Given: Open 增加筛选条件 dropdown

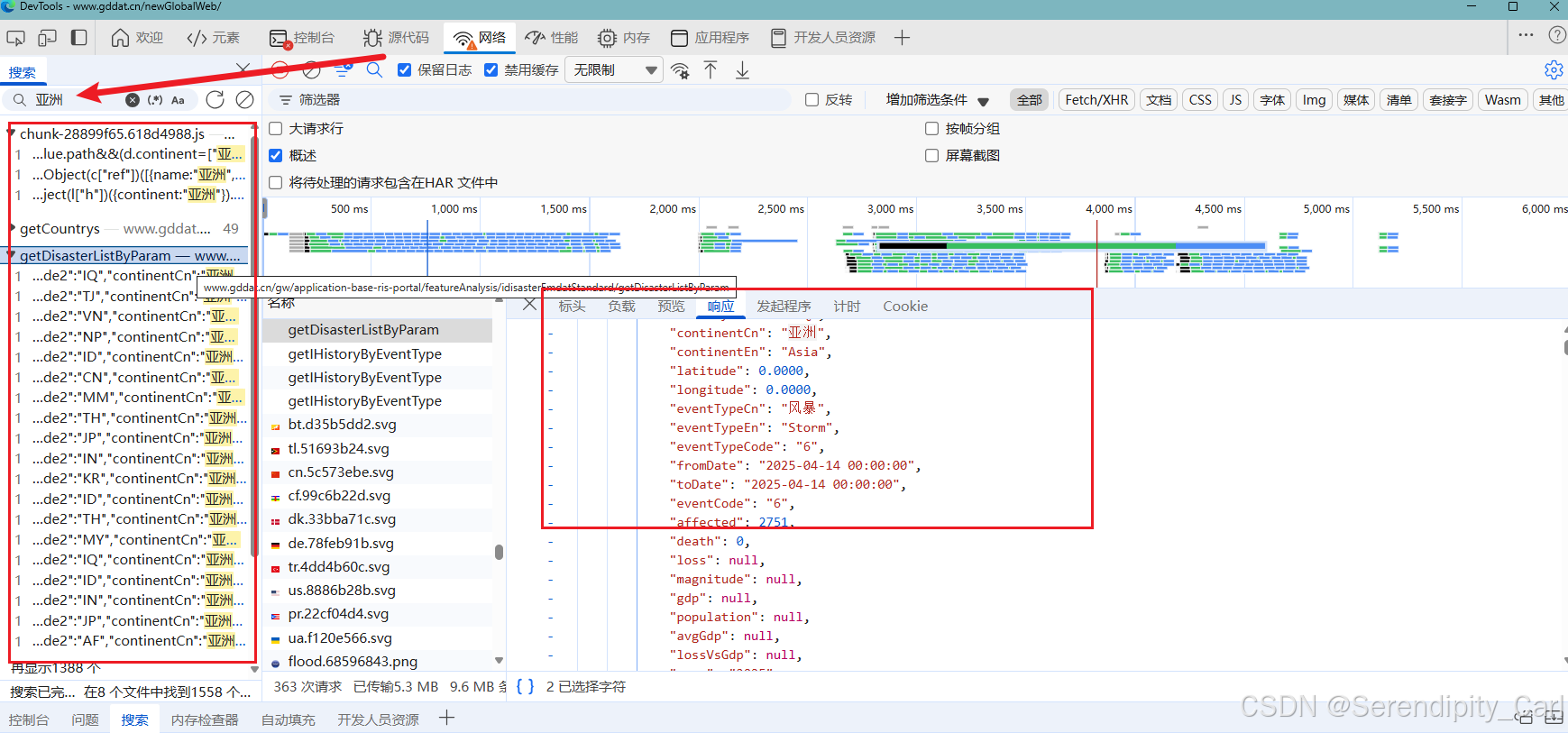Looking at the screenshot, I should (x=937, y=100).
